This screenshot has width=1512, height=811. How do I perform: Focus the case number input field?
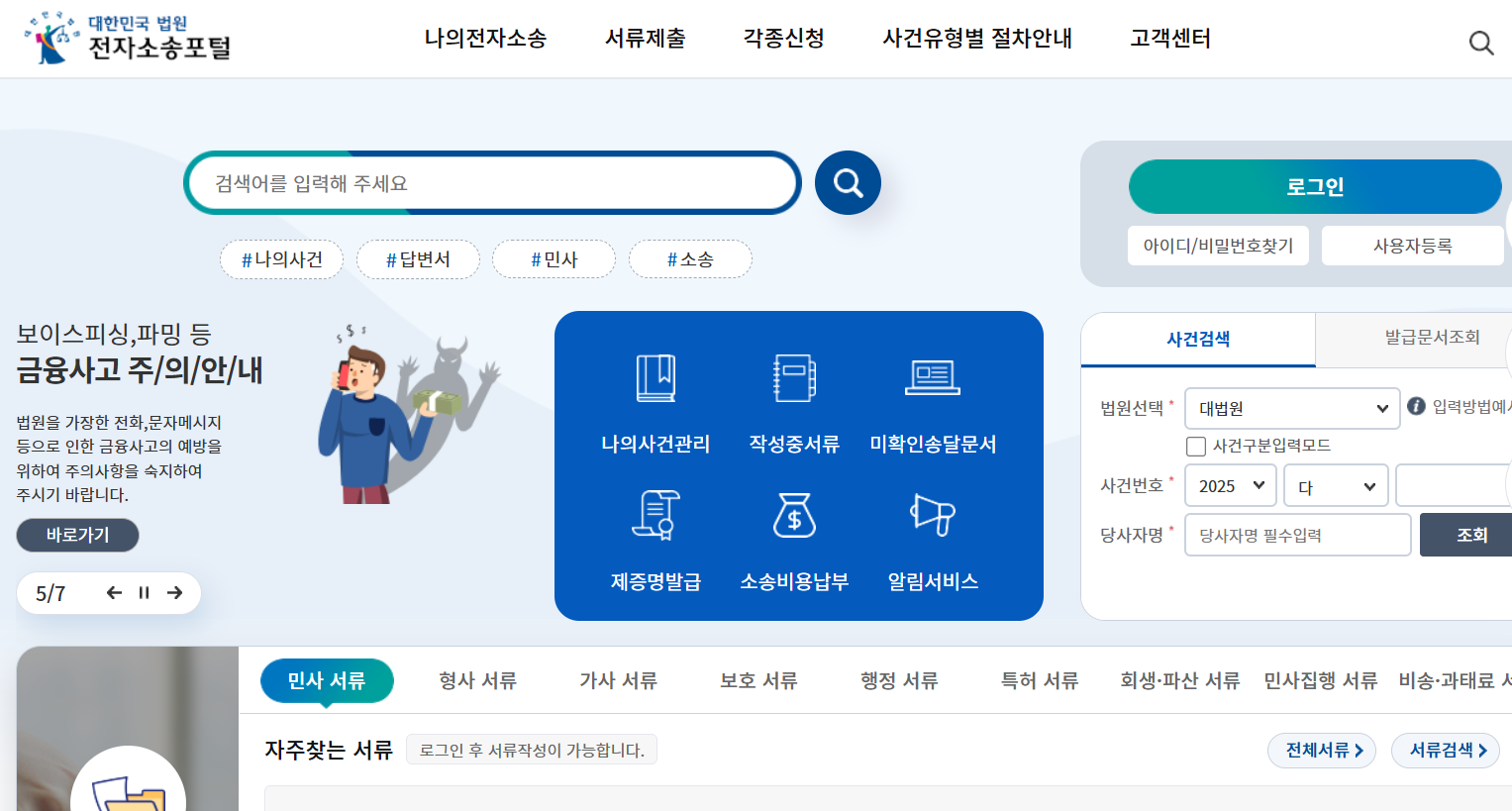(x=1454, y=485)
